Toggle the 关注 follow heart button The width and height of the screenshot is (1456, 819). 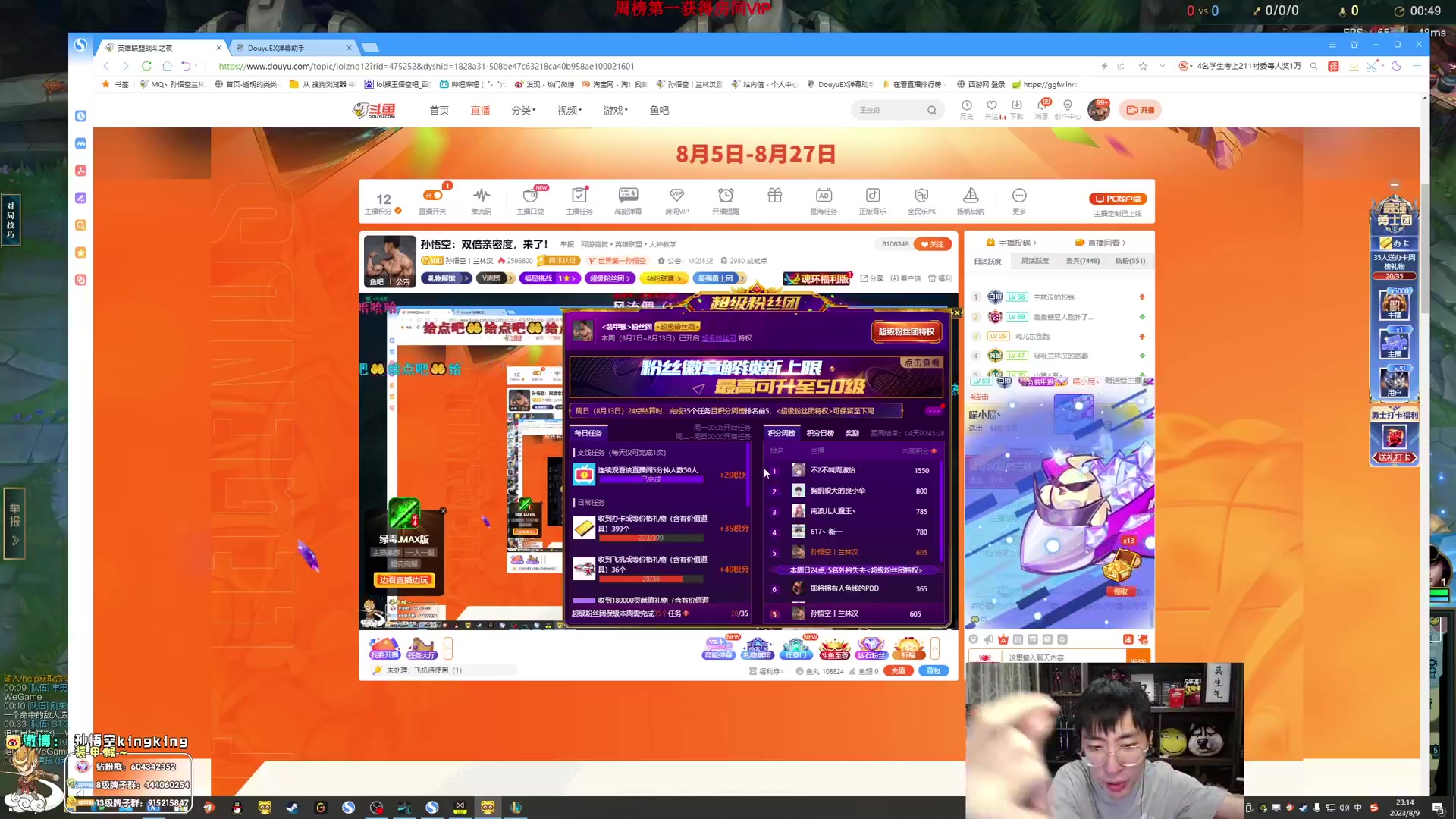pos(933,244)
